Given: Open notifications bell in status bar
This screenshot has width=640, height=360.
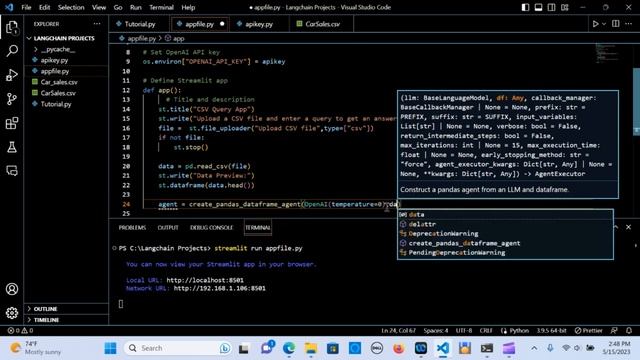Looking at the screenshot, I should 629,331.
